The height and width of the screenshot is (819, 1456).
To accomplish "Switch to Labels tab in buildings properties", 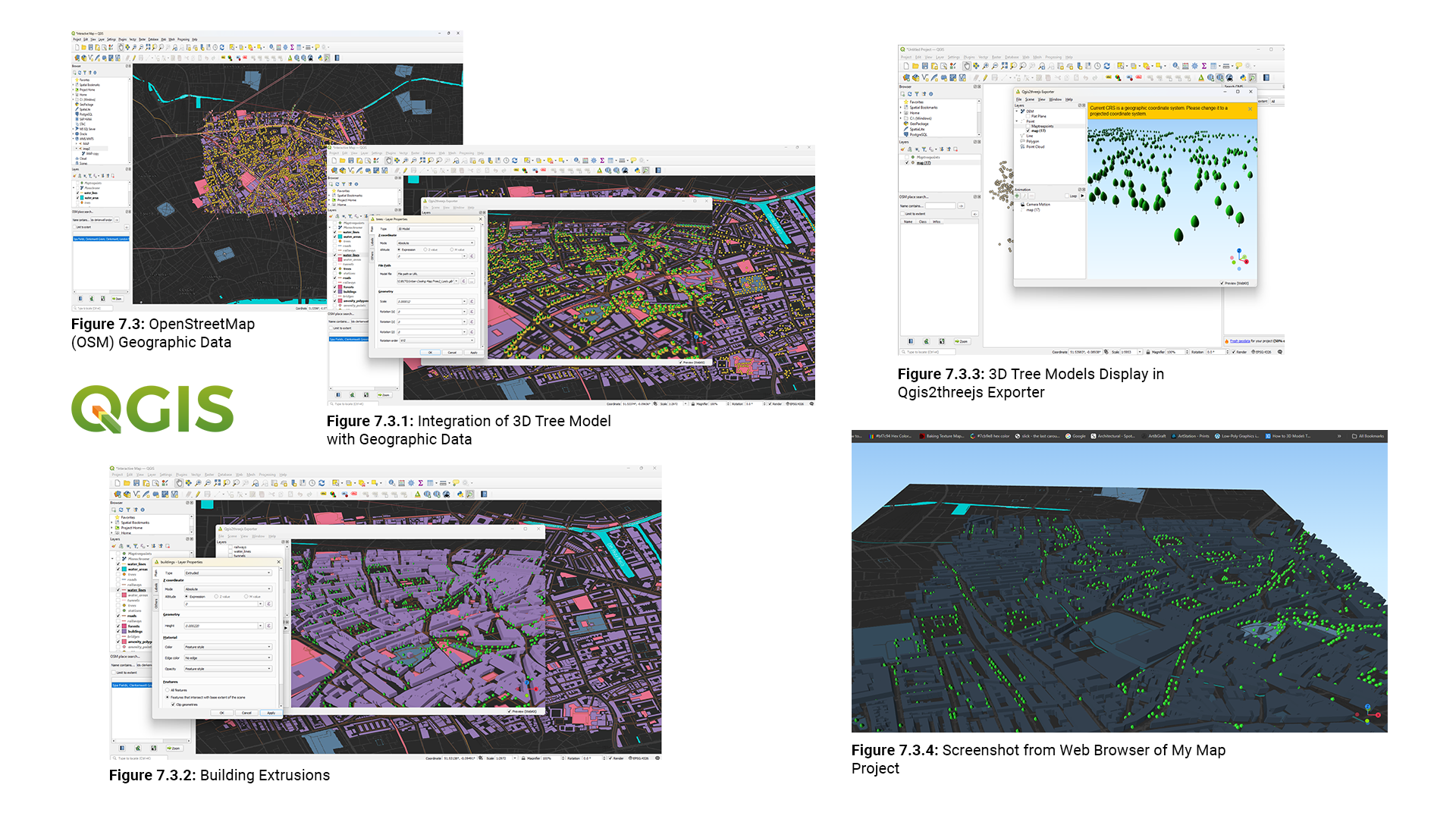I will [156, 588].
